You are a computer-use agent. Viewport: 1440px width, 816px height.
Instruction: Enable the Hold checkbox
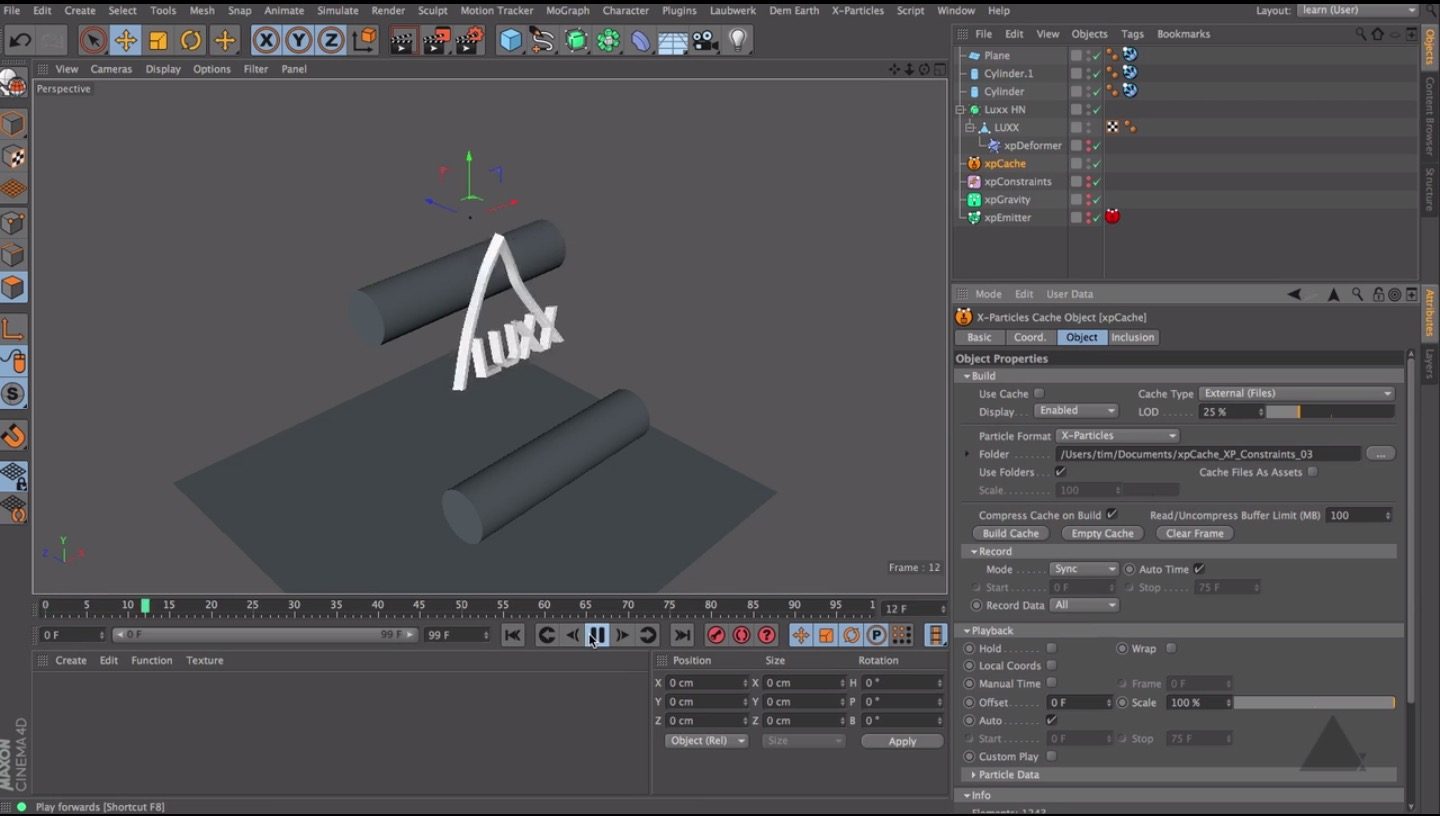(1051, 648)
